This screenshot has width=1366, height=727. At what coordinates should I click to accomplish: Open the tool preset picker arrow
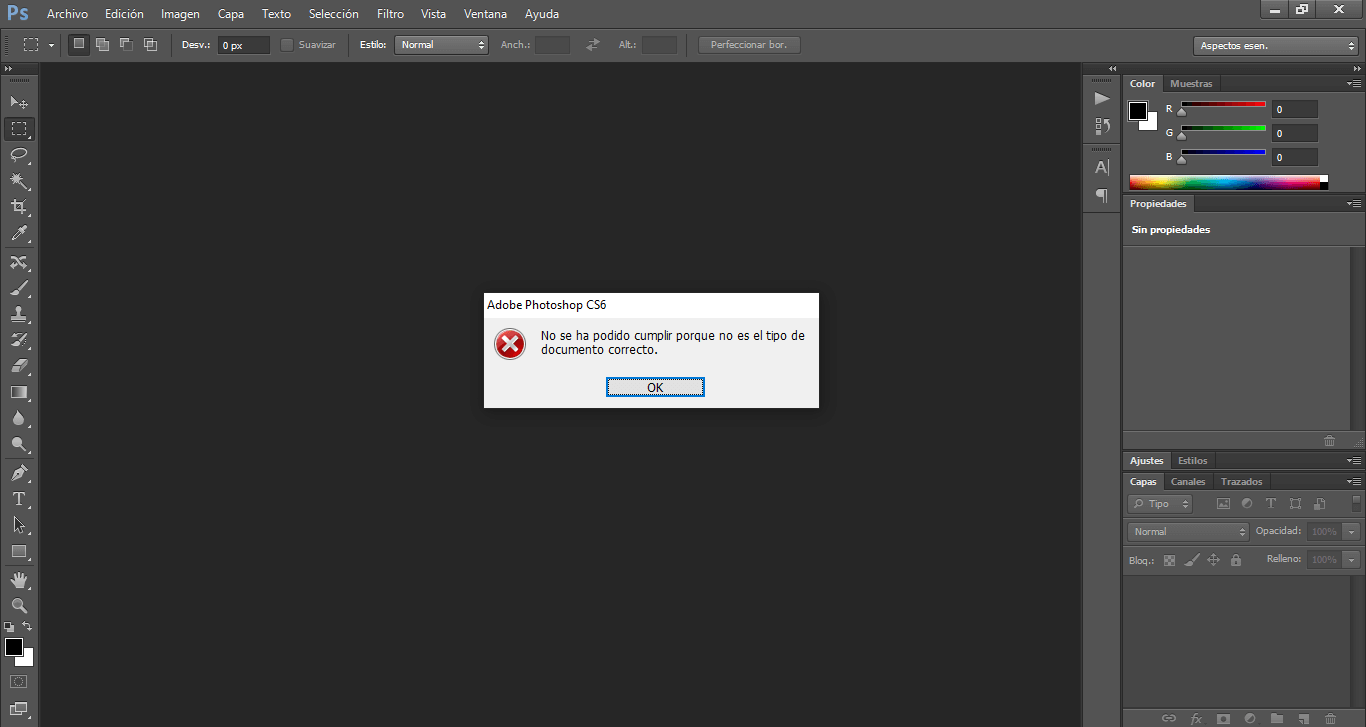click(51, 45)
